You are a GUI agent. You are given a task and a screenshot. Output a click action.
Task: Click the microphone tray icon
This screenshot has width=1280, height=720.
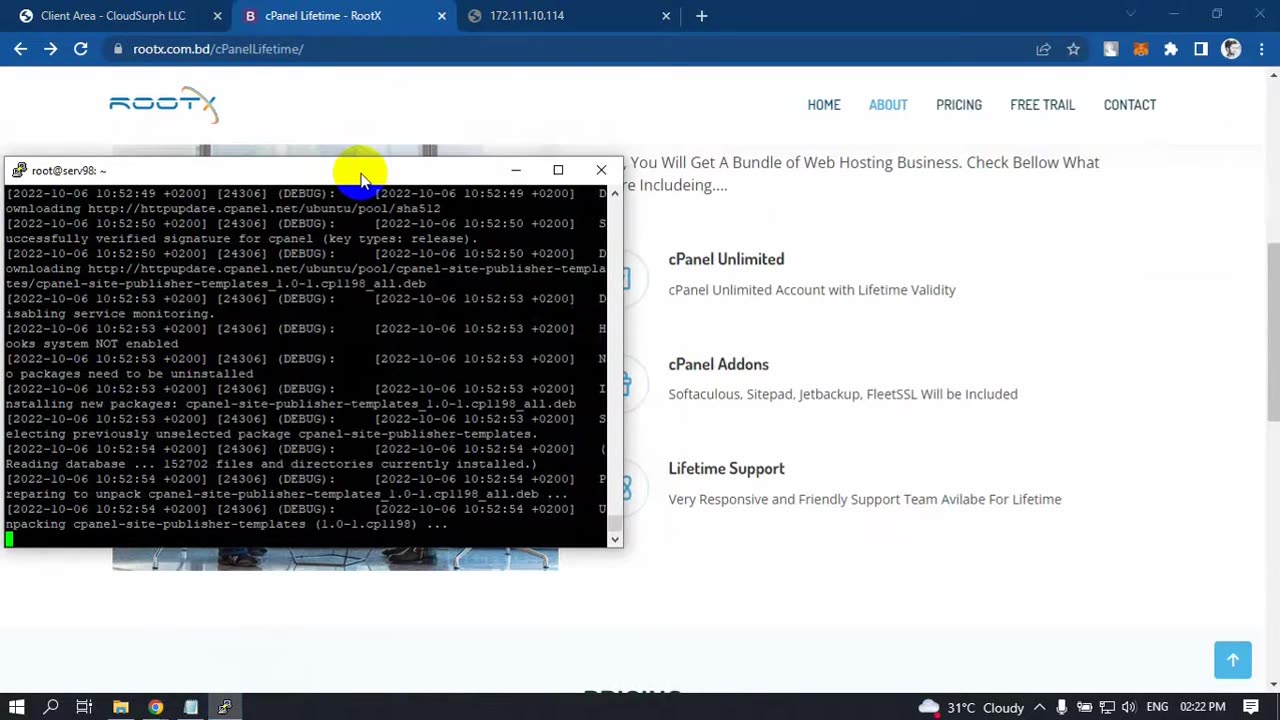tap(1062, 707)
